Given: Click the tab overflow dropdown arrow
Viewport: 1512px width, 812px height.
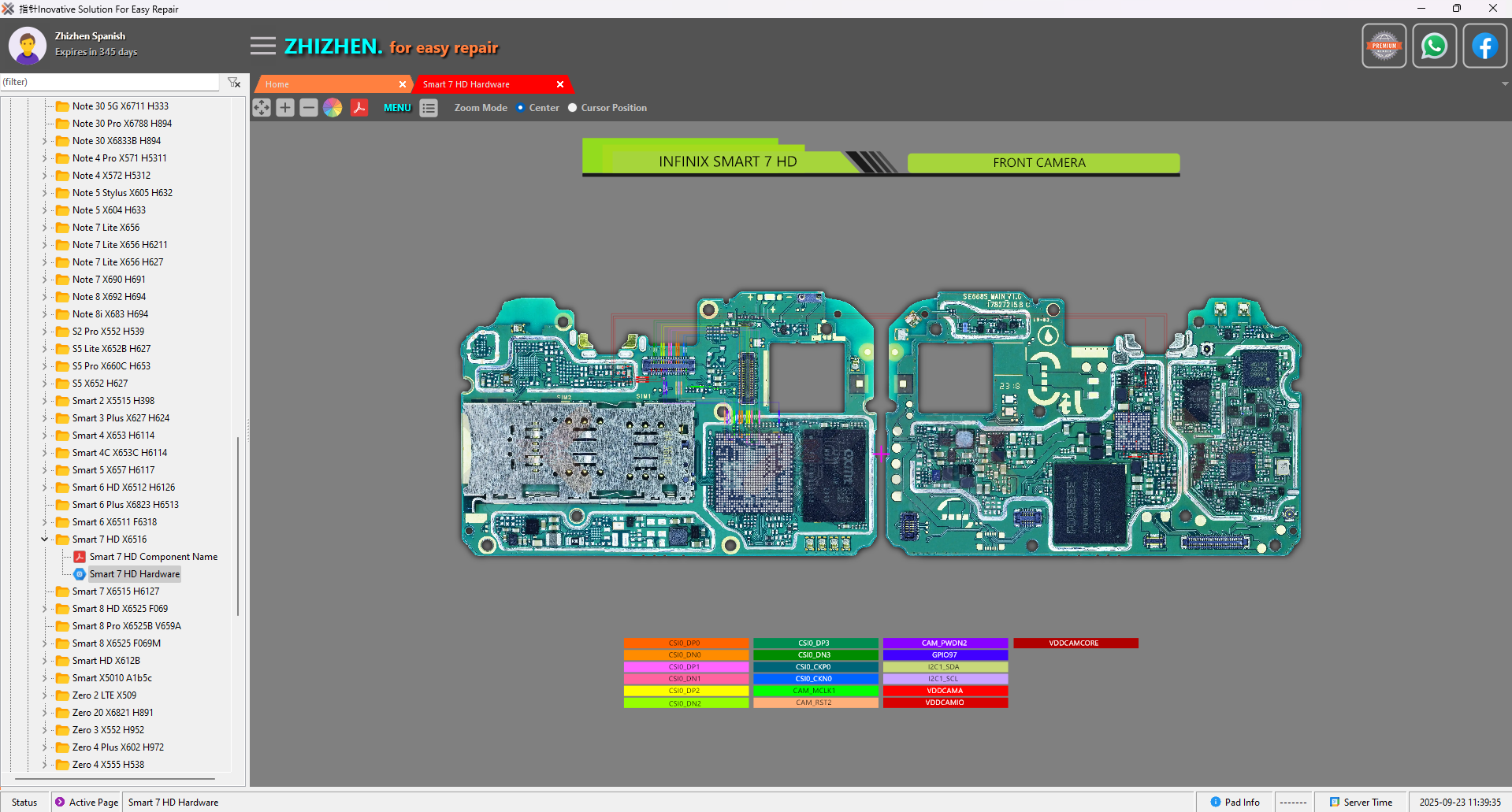Looking at the screenshot, I should (x=1505, y=83).
